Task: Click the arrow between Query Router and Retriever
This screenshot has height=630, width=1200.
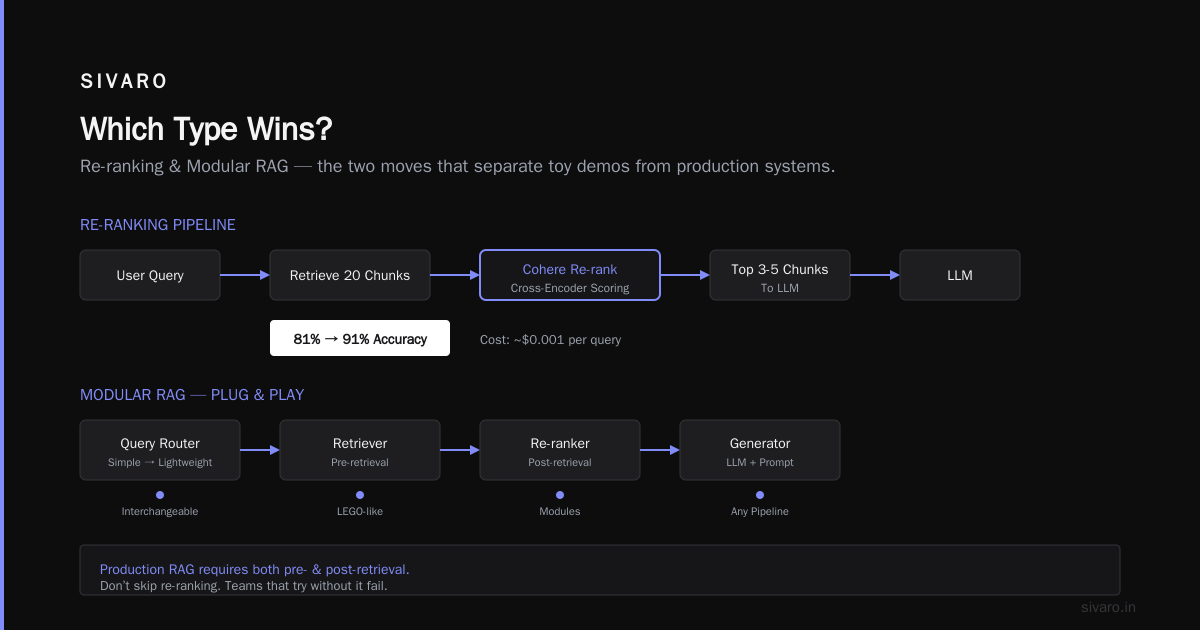Action: (260, 450)
